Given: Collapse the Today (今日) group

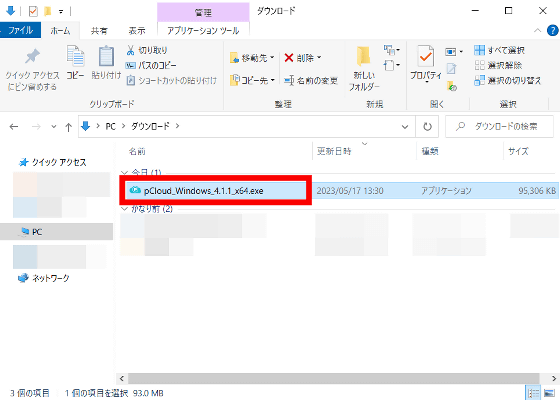Looking at the screenshot, I should [124, 173].
